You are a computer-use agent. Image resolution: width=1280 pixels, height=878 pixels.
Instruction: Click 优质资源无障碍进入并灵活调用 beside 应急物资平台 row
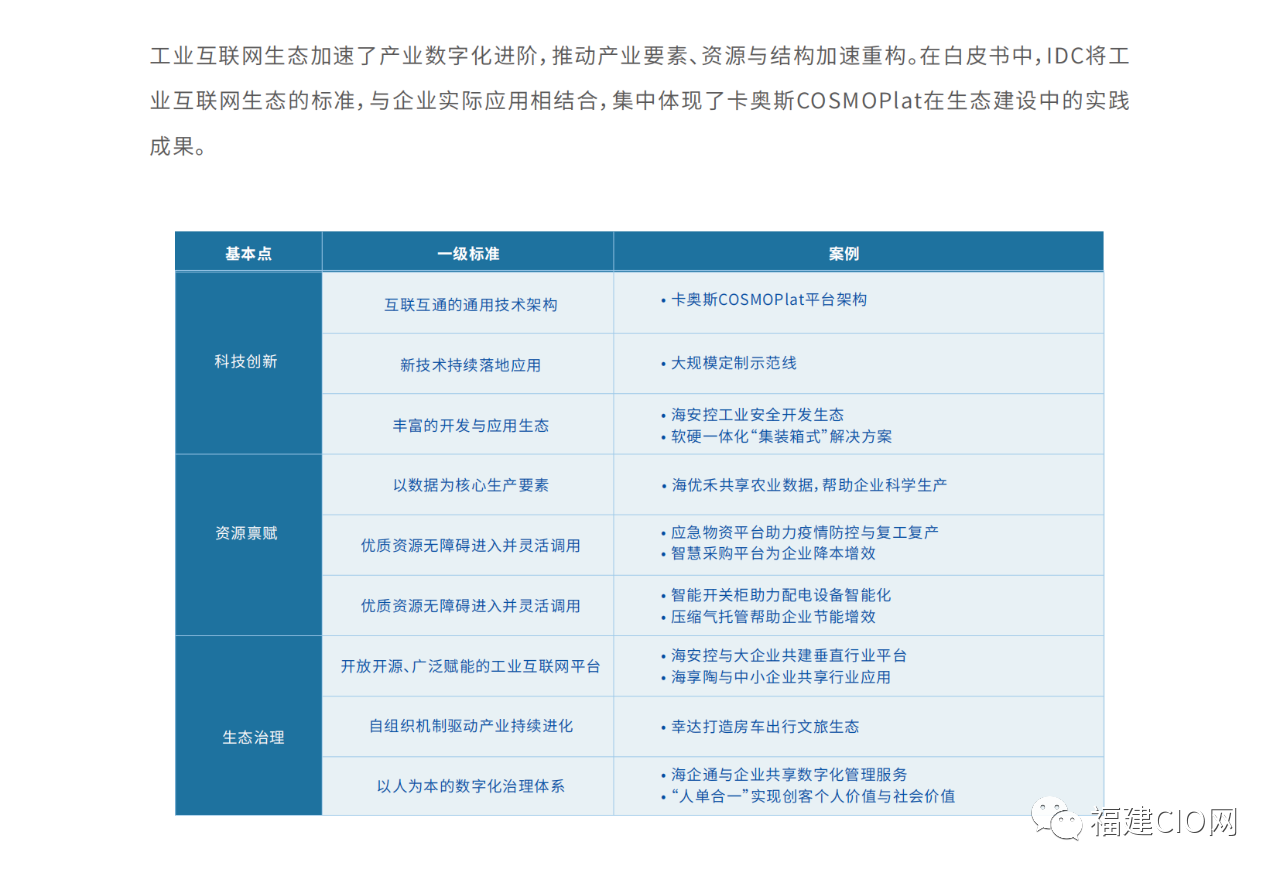tap(468, 545)
